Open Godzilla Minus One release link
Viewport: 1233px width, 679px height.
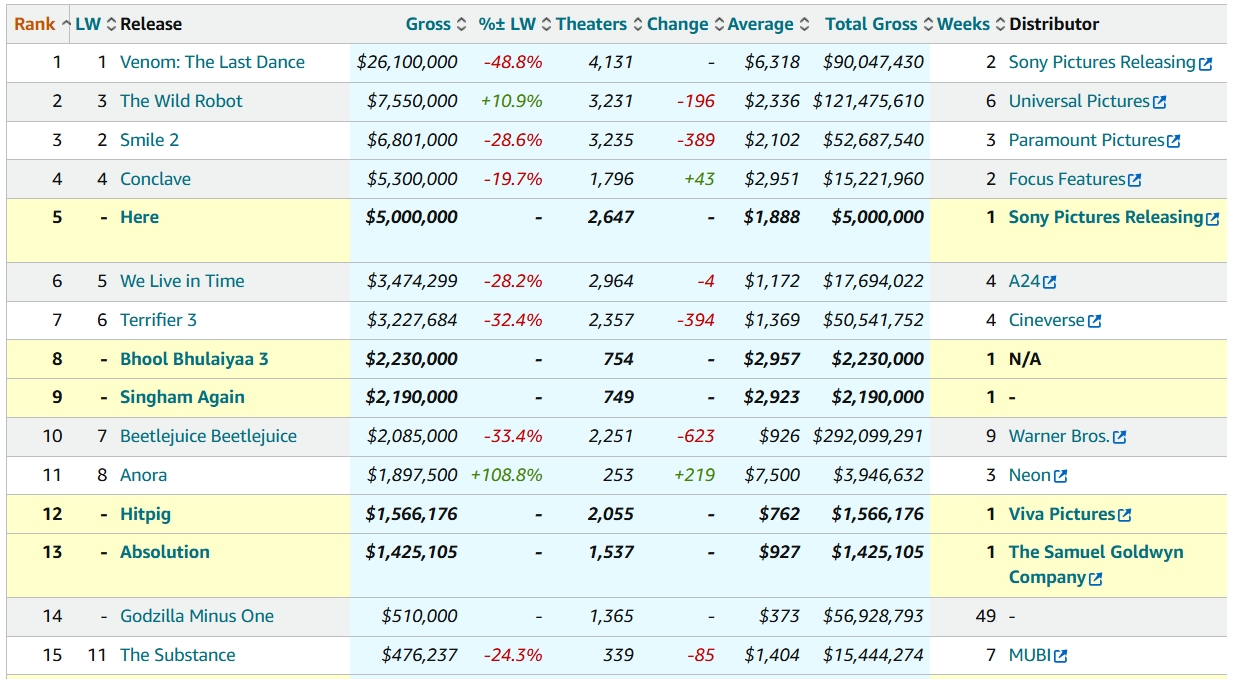click(197, 616)
